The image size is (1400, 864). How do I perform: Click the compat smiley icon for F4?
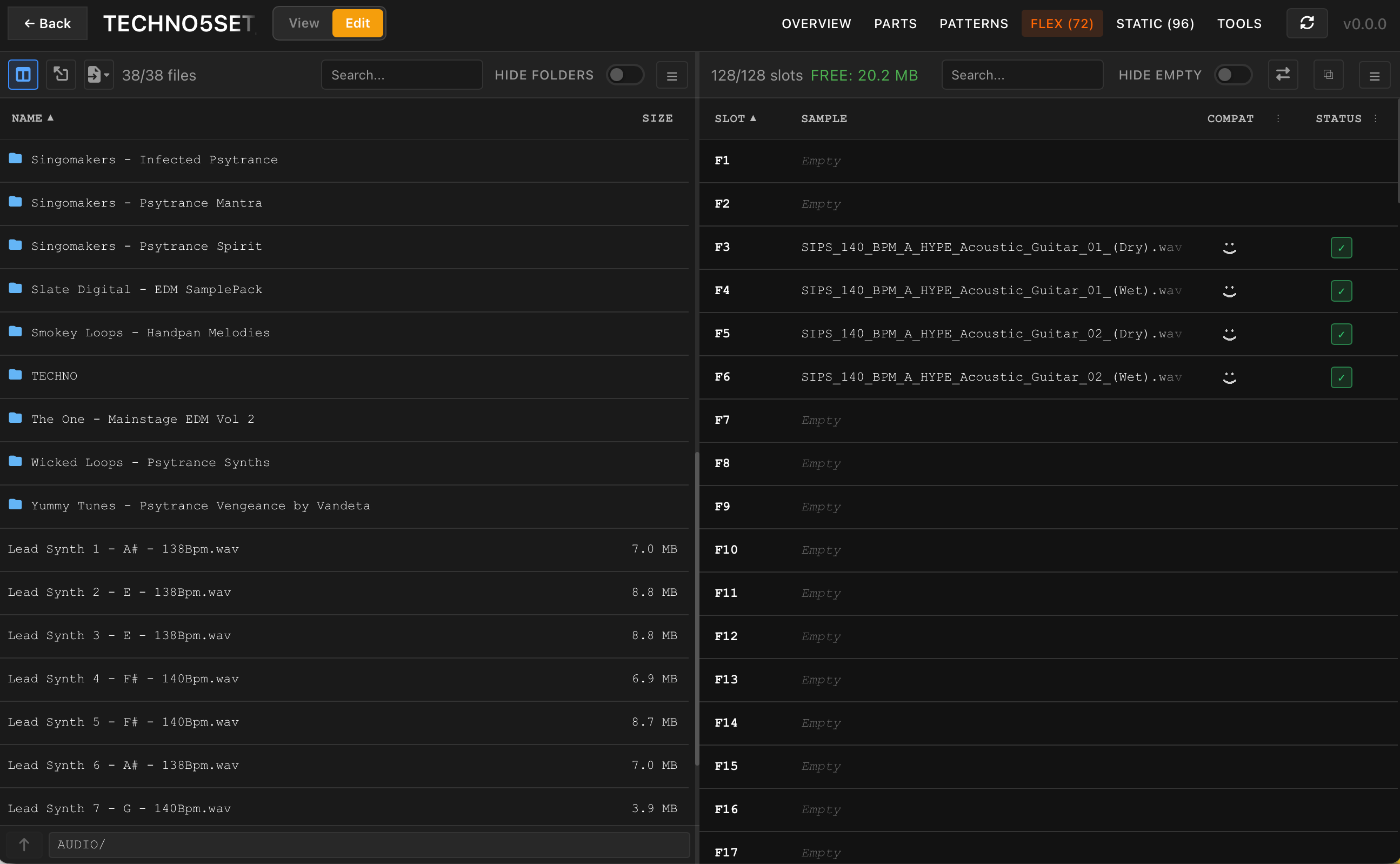pos(1229,291)
